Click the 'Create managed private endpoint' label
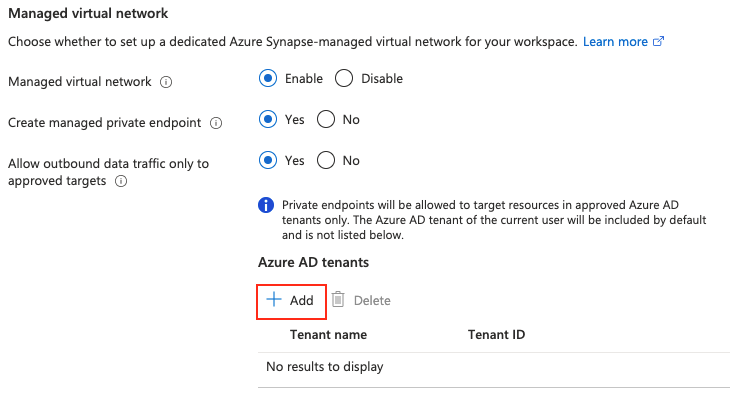 tap(105, 123)
